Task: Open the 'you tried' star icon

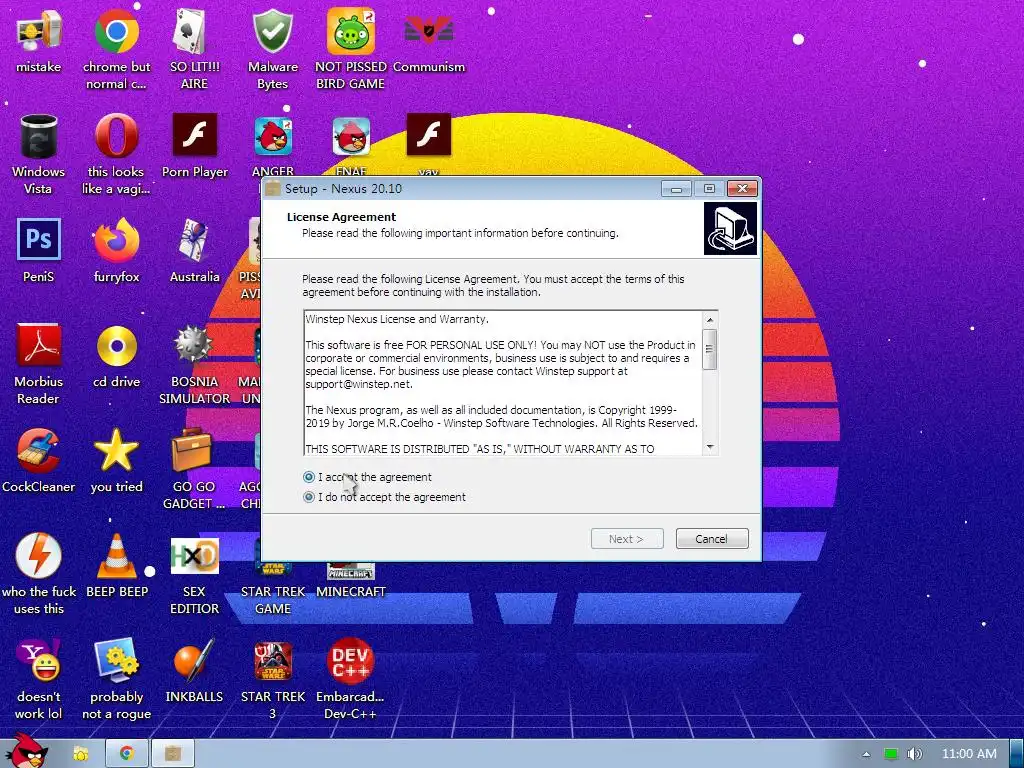Action: tap(116, 460)
